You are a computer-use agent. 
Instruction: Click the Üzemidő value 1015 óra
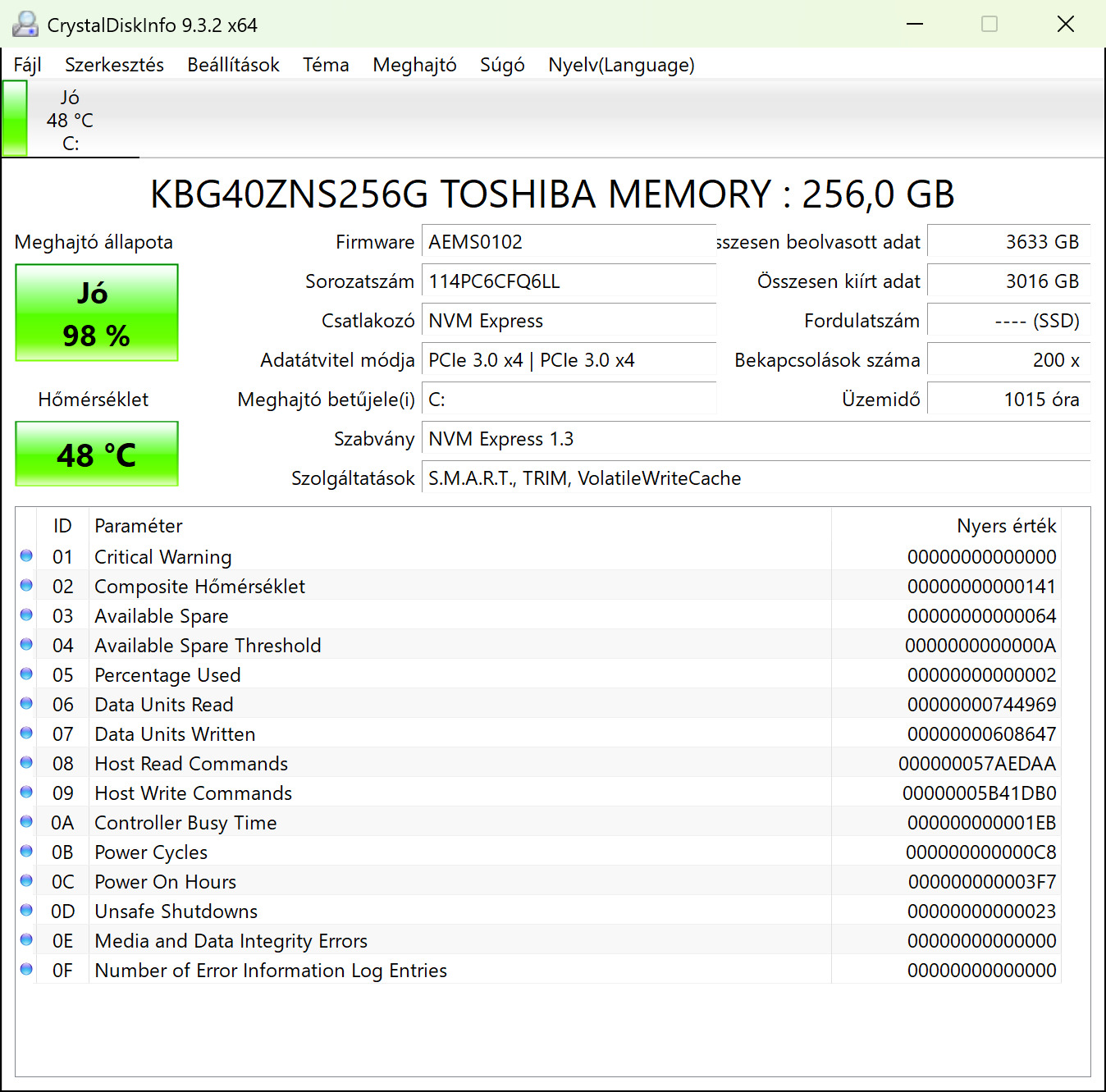click(x=1008, y=400)
